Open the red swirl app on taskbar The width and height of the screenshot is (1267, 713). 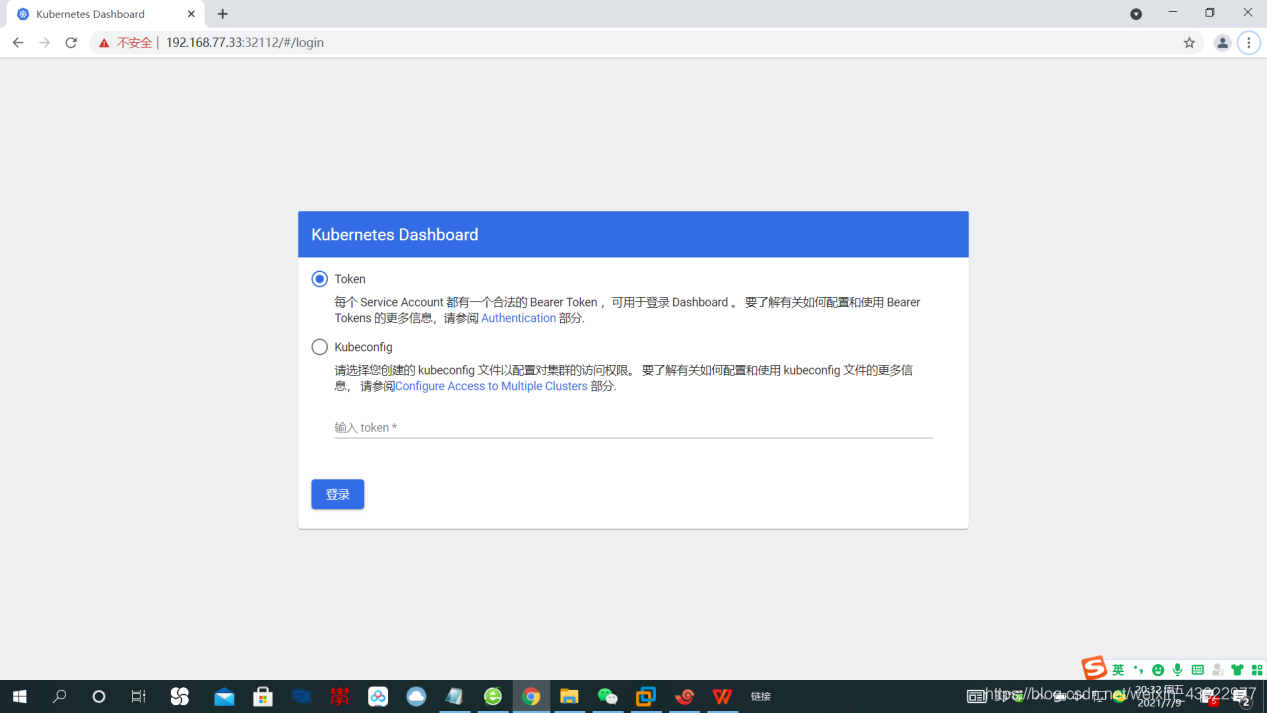(x=684, y=696)
